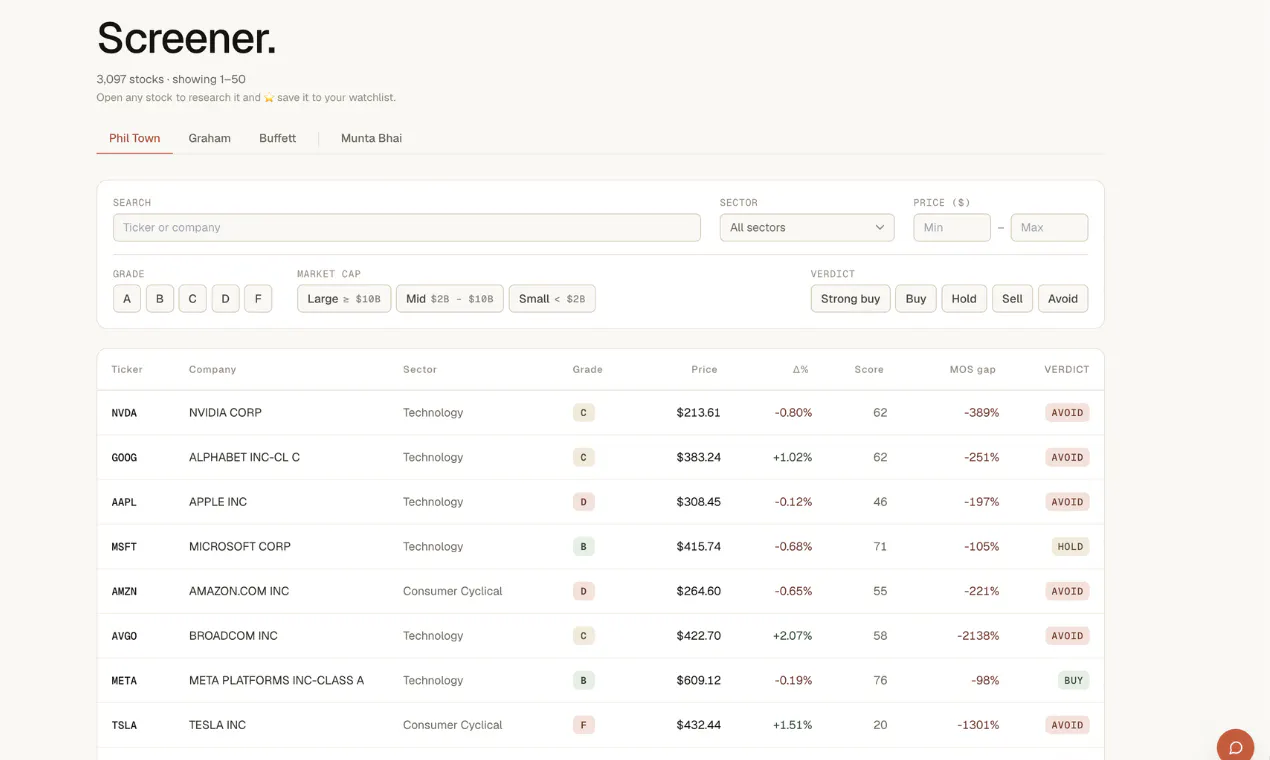Focus the Max price field
This screenshot has width=1270, height=760.
point(1049,227)
